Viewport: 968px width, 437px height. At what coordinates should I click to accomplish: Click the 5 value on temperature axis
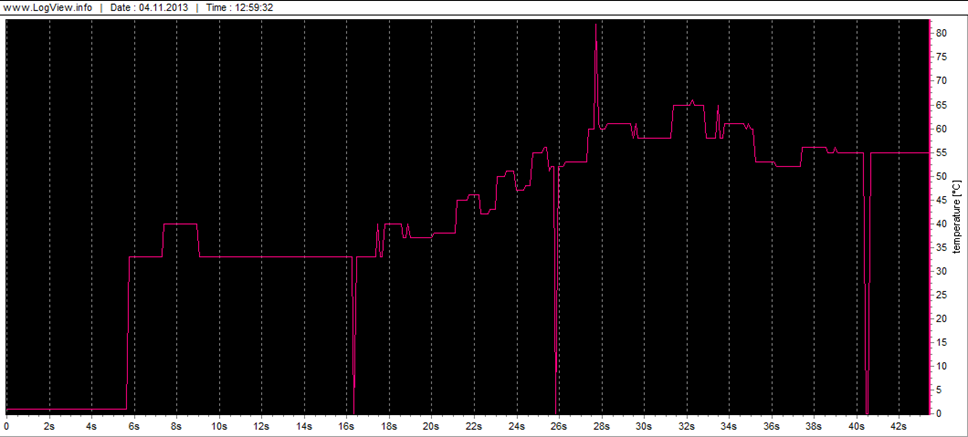coord(938,390)
